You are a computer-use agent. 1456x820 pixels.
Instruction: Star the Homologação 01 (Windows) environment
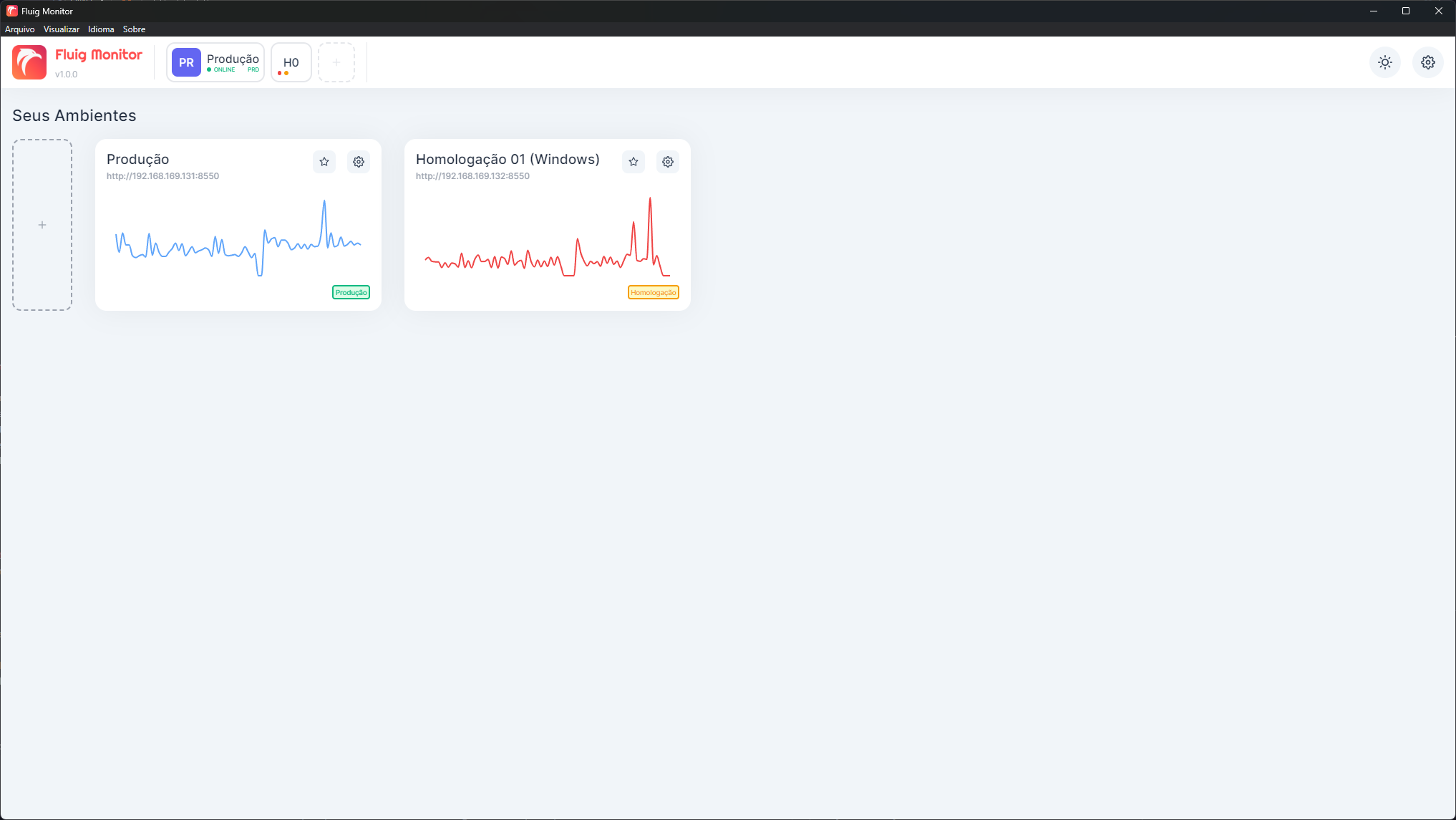tap(634, 162)
